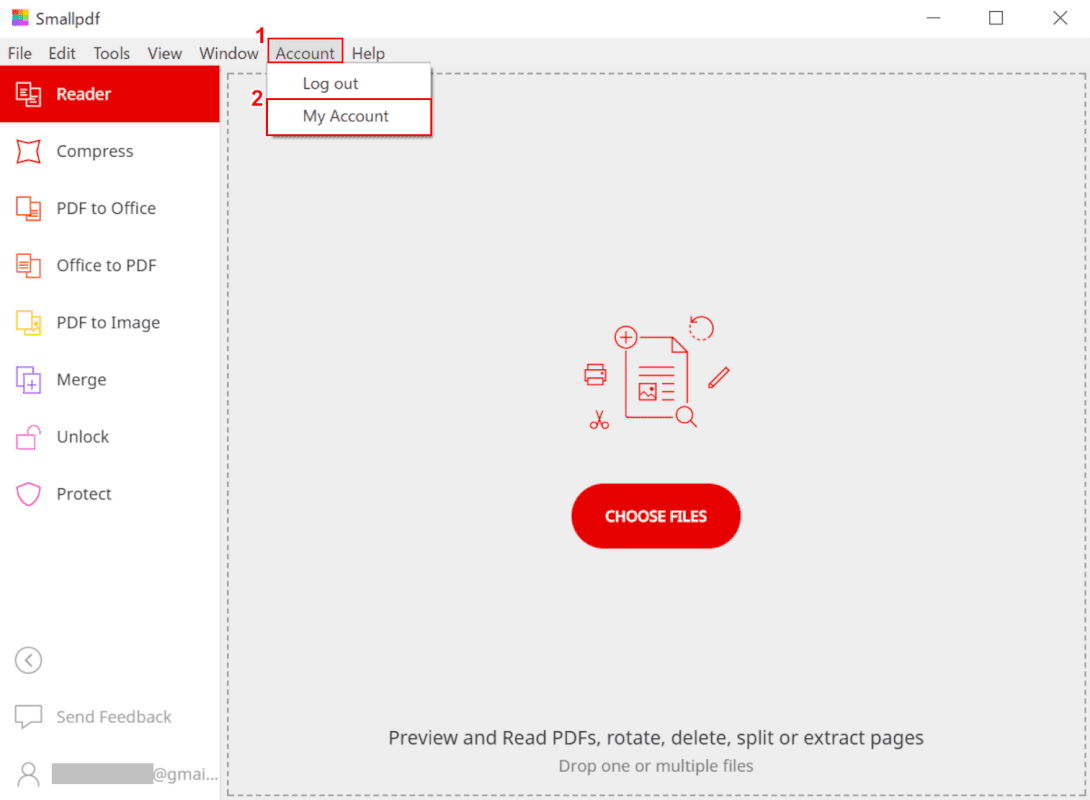Open the Tools menu

pyautogui.click(x=111, y=54)
